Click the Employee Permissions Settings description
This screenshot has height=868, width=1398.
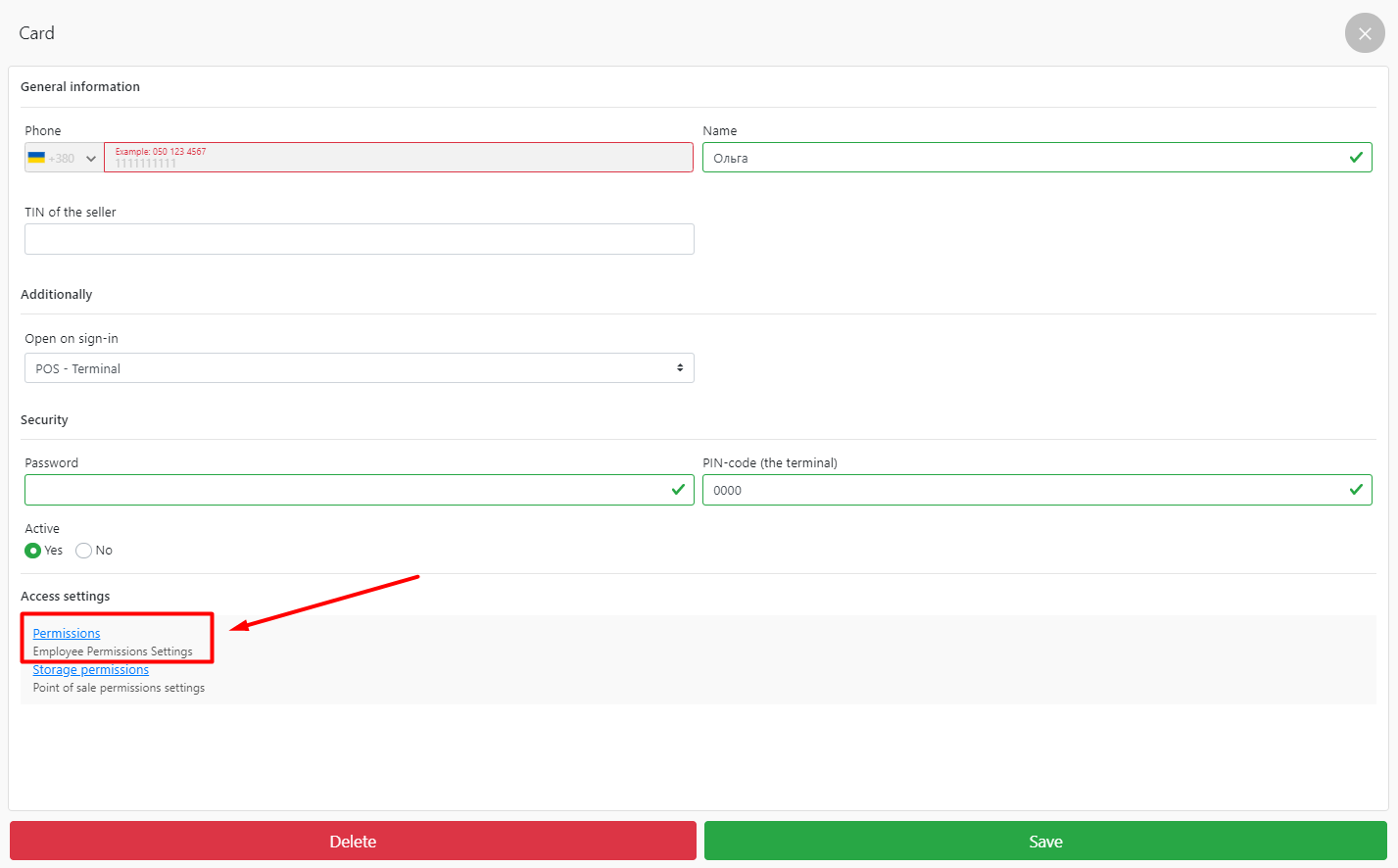(113, 651)
